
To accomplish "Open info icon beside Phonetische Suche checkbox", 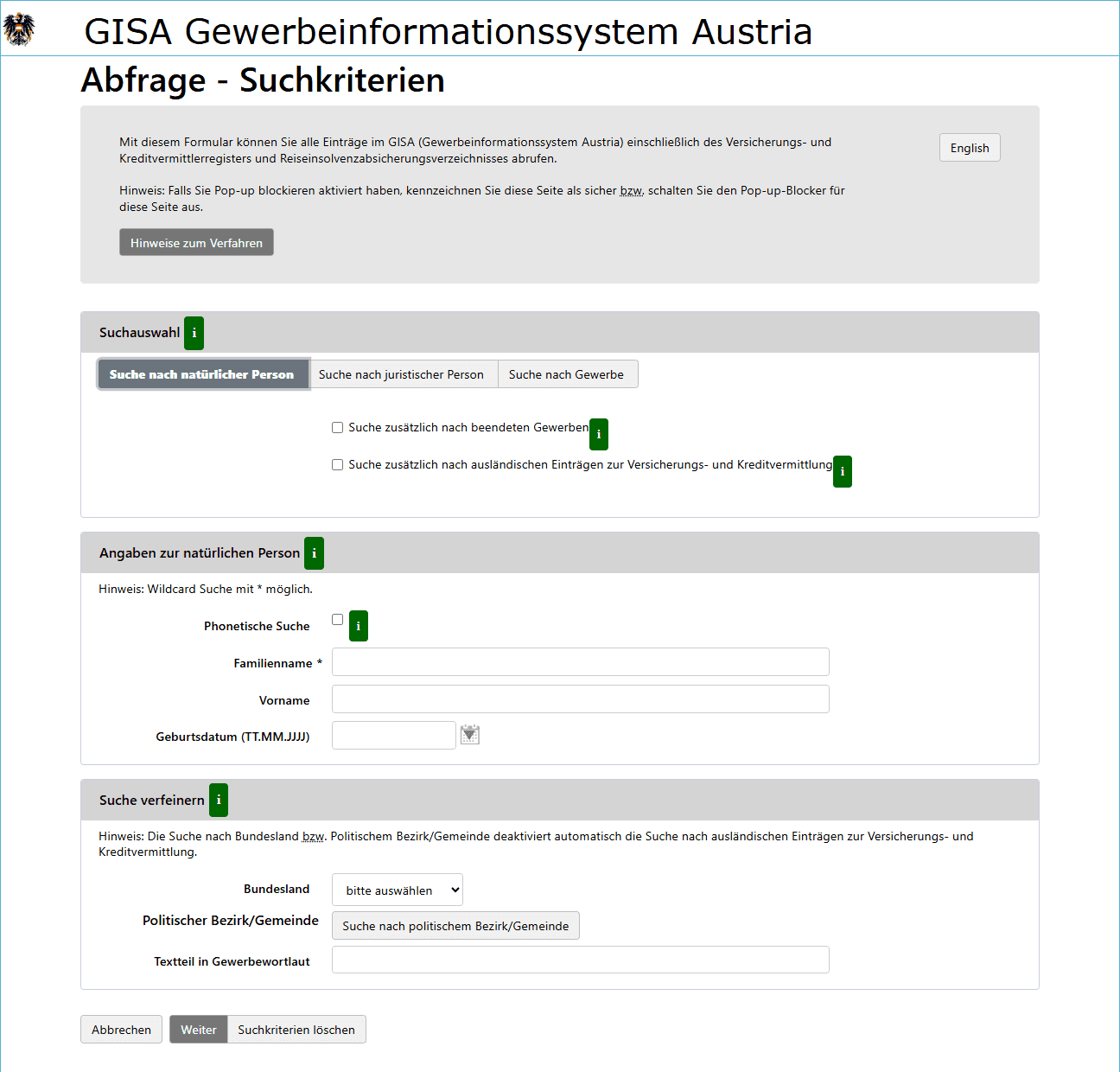I will [359, 626].
